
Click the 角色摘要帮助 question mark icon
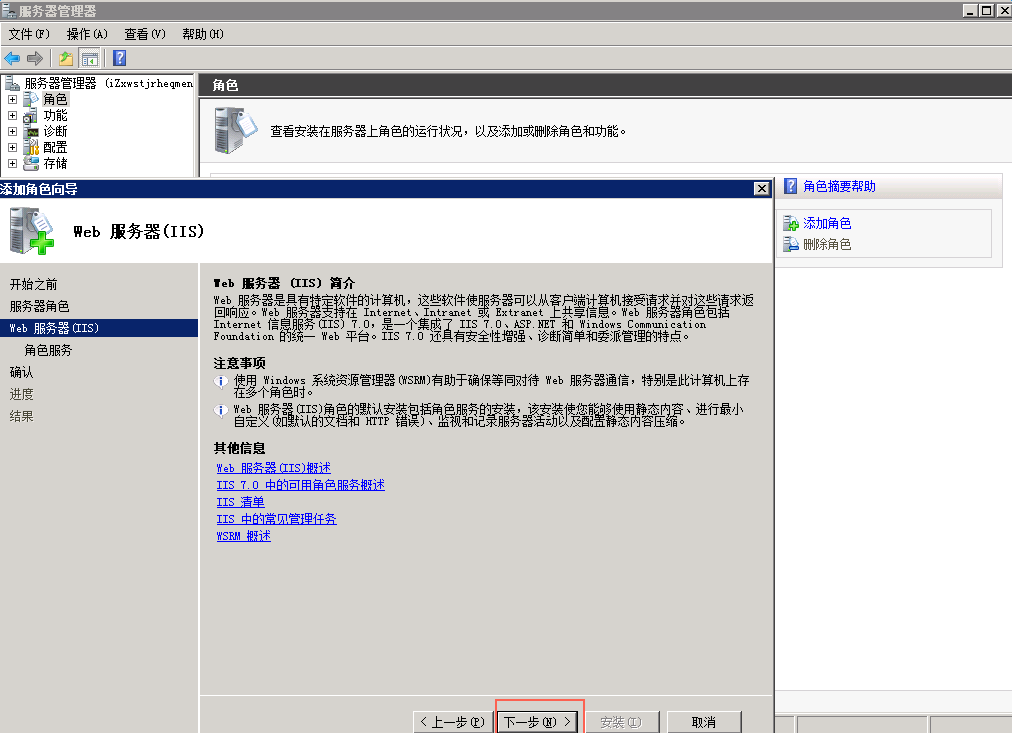(791, 186)
